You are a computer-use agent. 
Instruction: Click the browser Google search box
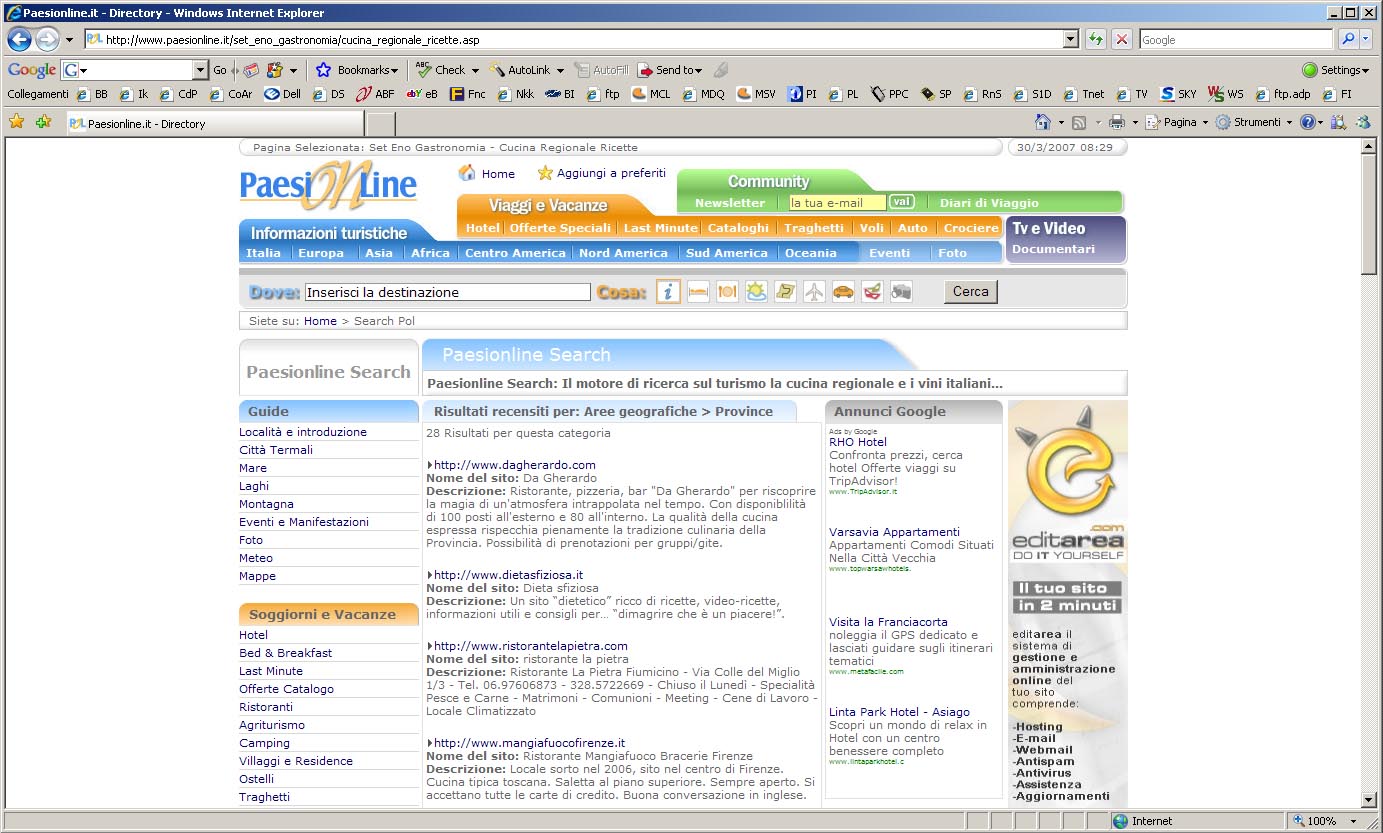[1235, 40]
